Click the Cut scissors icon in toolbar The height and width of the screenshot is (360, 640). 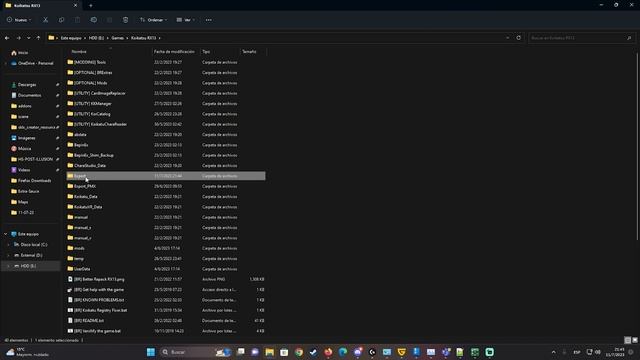(45, 20)
